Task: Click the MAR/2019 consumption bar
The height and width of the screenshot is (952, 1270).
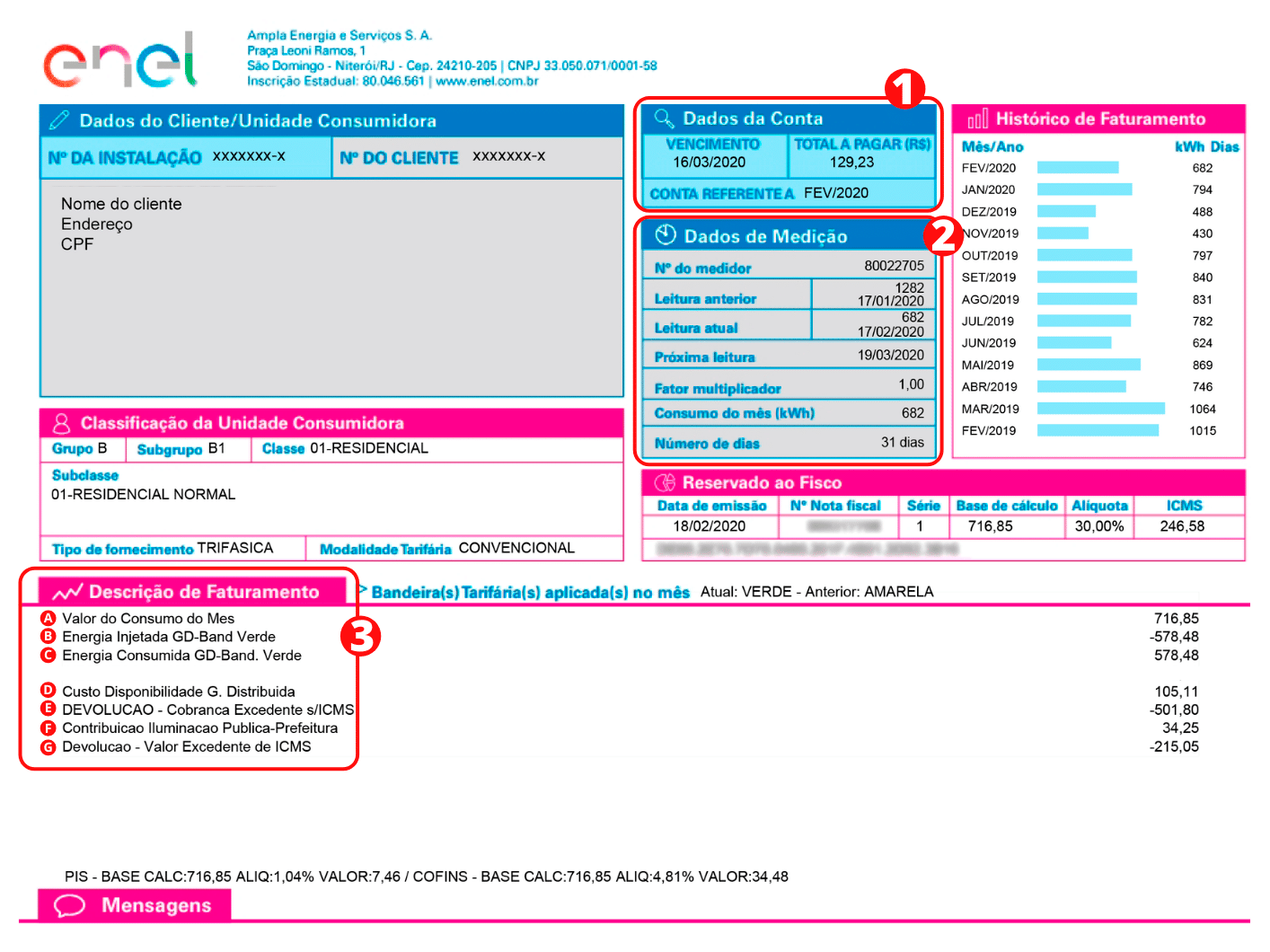Action: tap(1101, 409)
